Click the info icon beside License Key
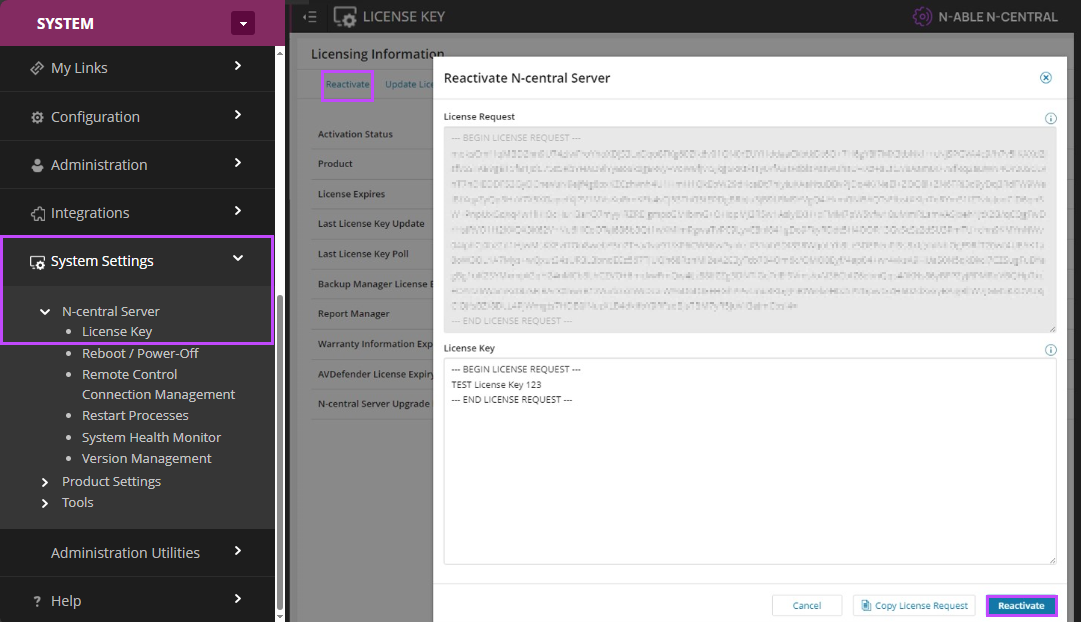 tap(1050, 350)
